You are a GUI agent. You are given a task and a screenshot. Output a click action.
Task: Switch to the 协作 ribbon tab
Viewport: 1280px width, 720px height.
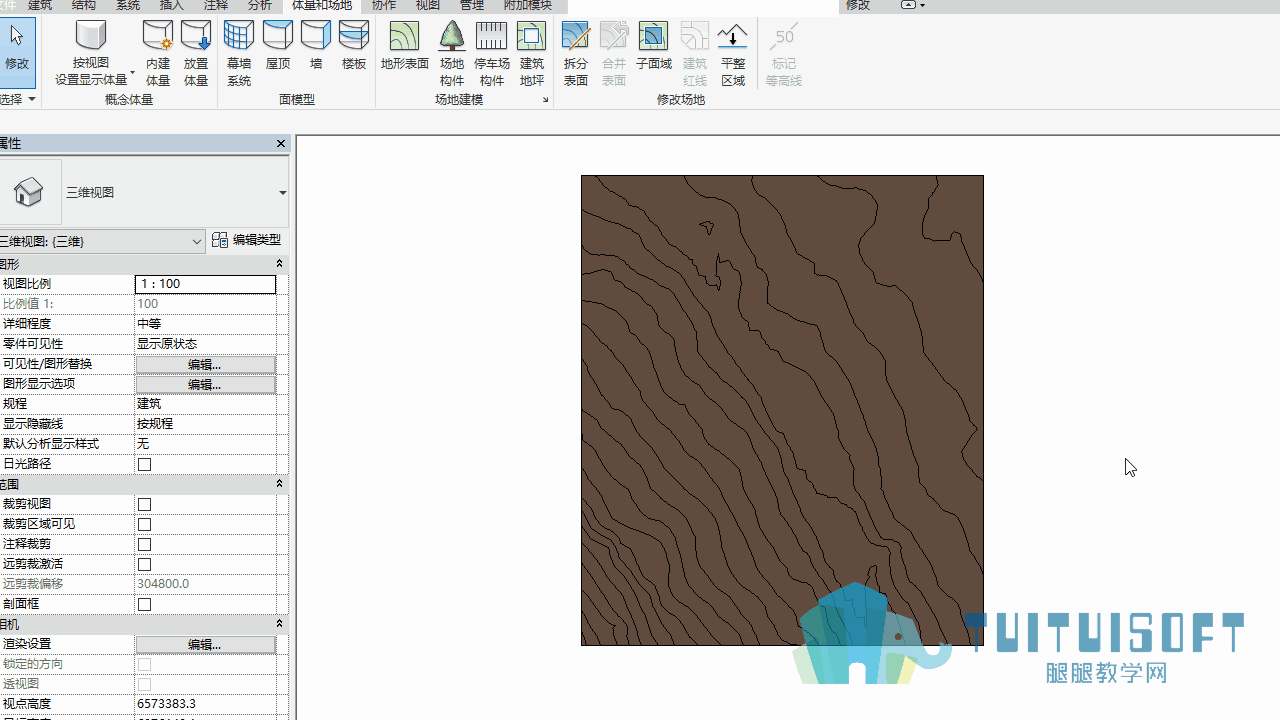tap(384, 6)
